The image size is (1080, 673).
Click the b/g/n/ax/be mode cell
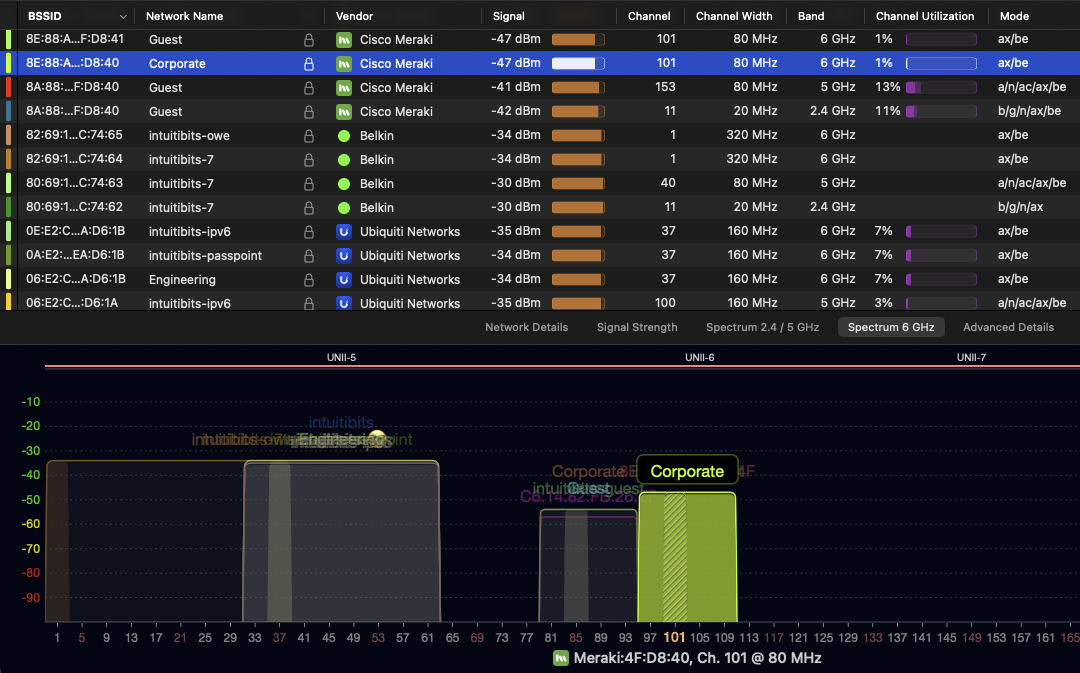[1029, 111]
